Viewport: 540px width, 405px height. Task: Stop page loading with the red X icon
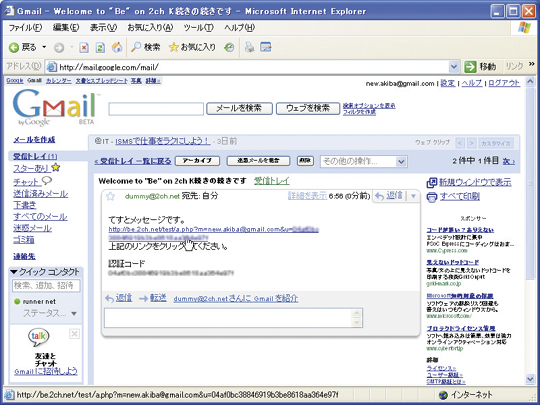click(x=84, y=48)
